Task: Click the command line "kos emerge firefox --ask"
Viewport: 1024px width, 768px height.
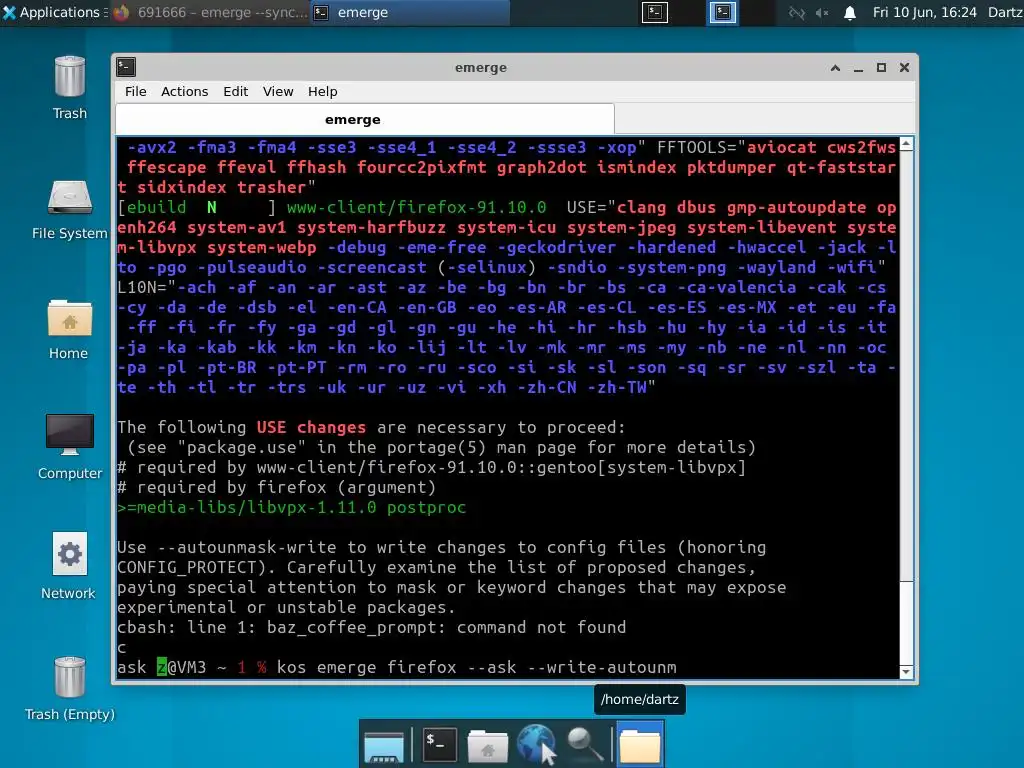Action: pos(396,667)
